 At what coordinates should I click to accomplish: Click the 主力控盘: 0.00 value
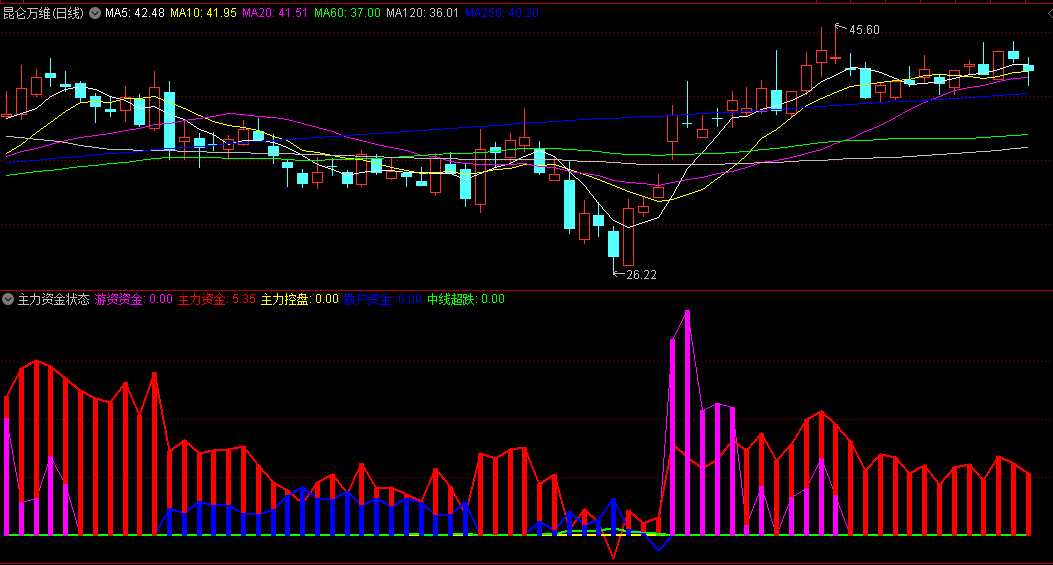point(300,299)
